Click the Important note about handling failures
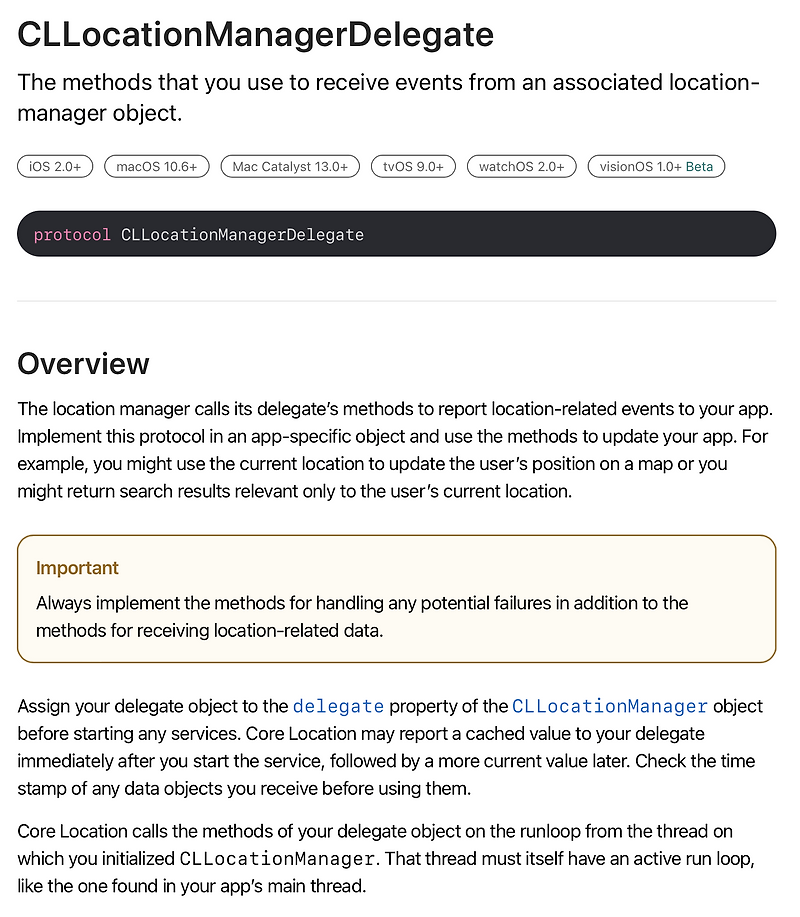 pos(362,617)
